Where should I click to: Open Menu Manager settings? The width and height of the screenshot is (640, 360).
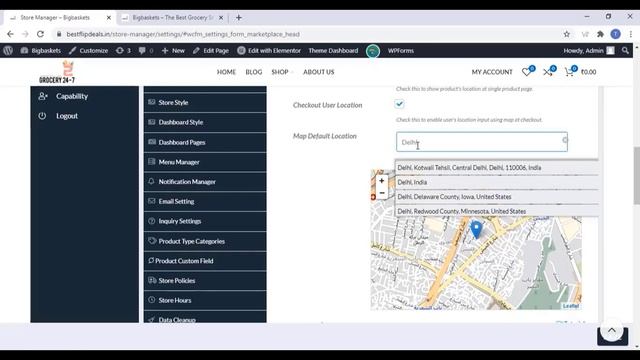[205, 162]
